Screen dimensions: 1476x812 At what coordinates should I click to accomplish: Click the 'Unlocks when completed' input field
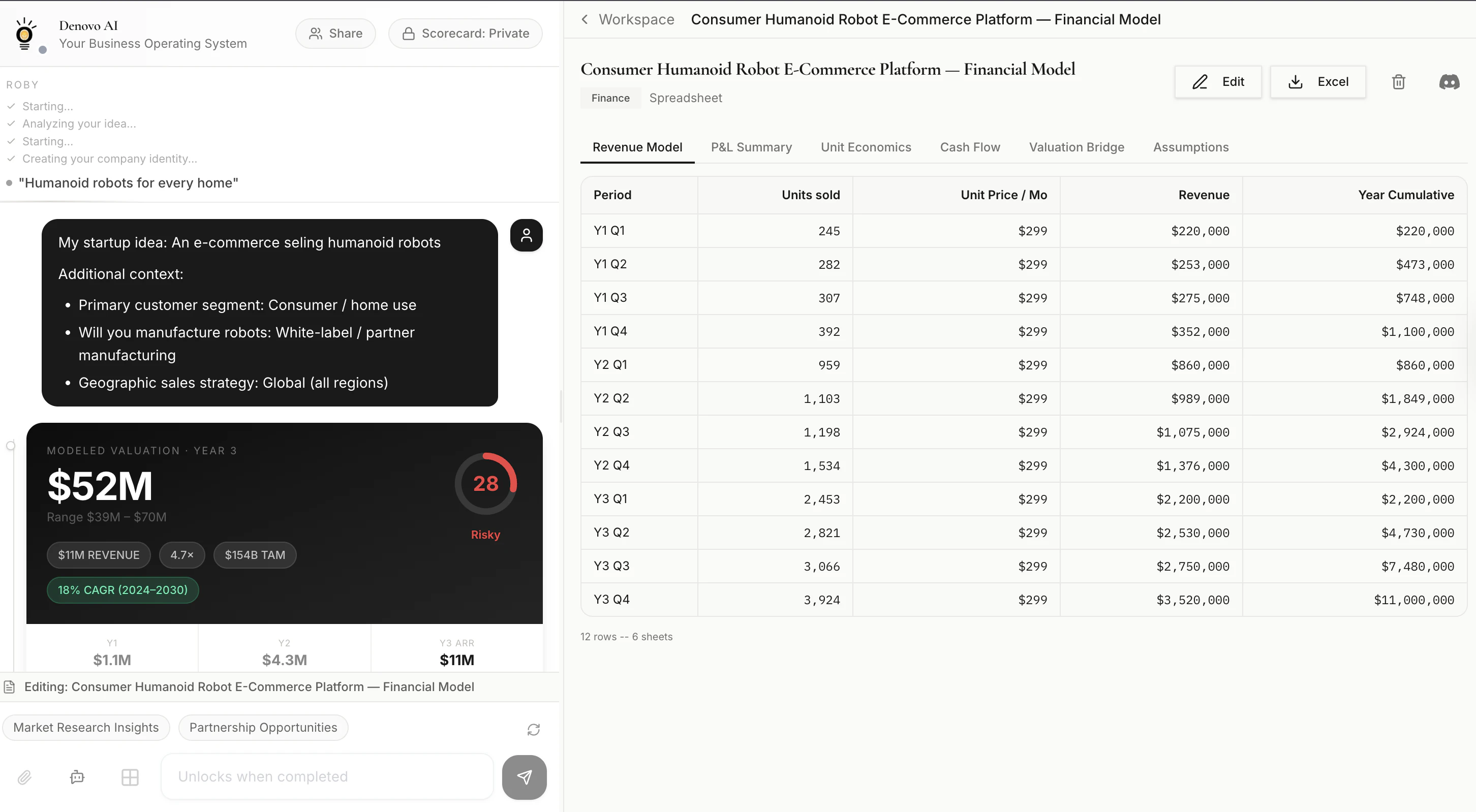(x=327, y=776)
